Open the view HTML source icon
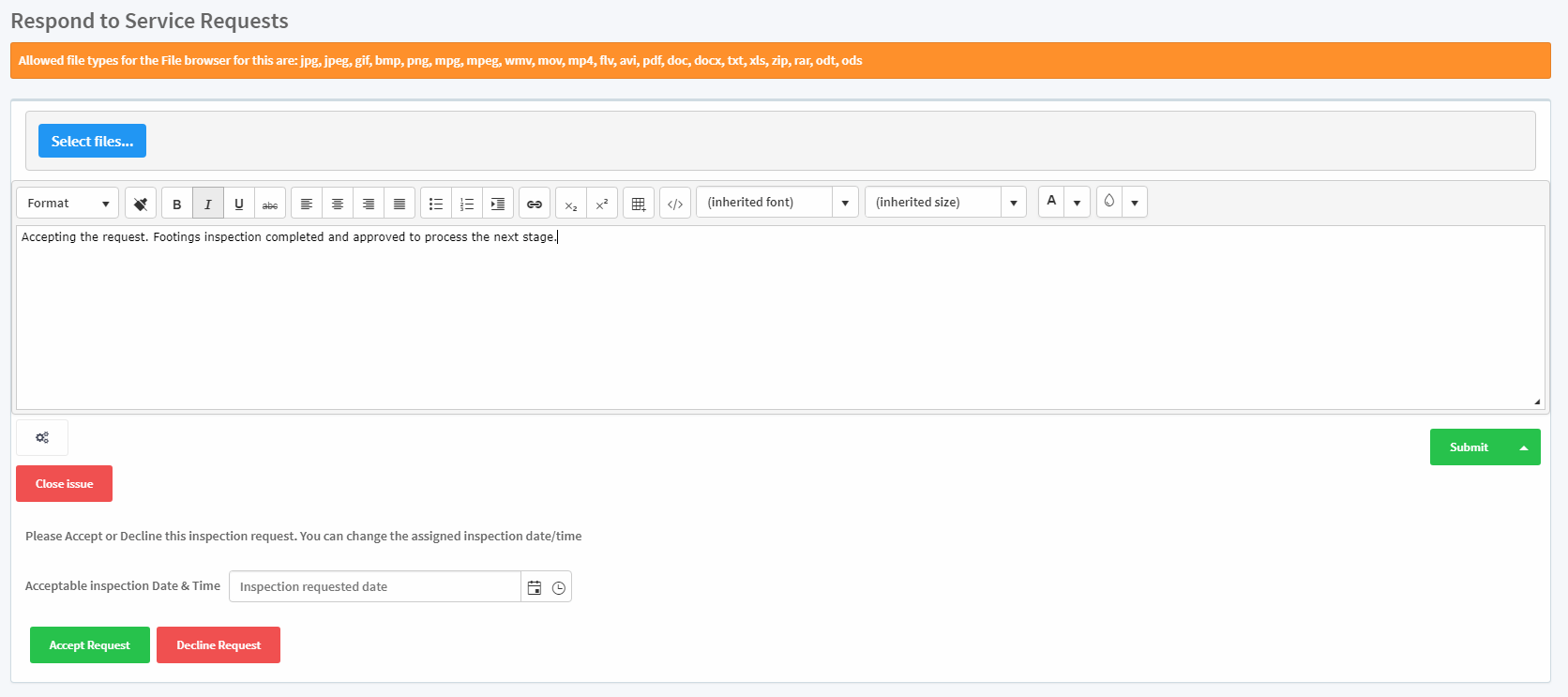Viewport: 1568px width, 697px height. click(675, 204)
